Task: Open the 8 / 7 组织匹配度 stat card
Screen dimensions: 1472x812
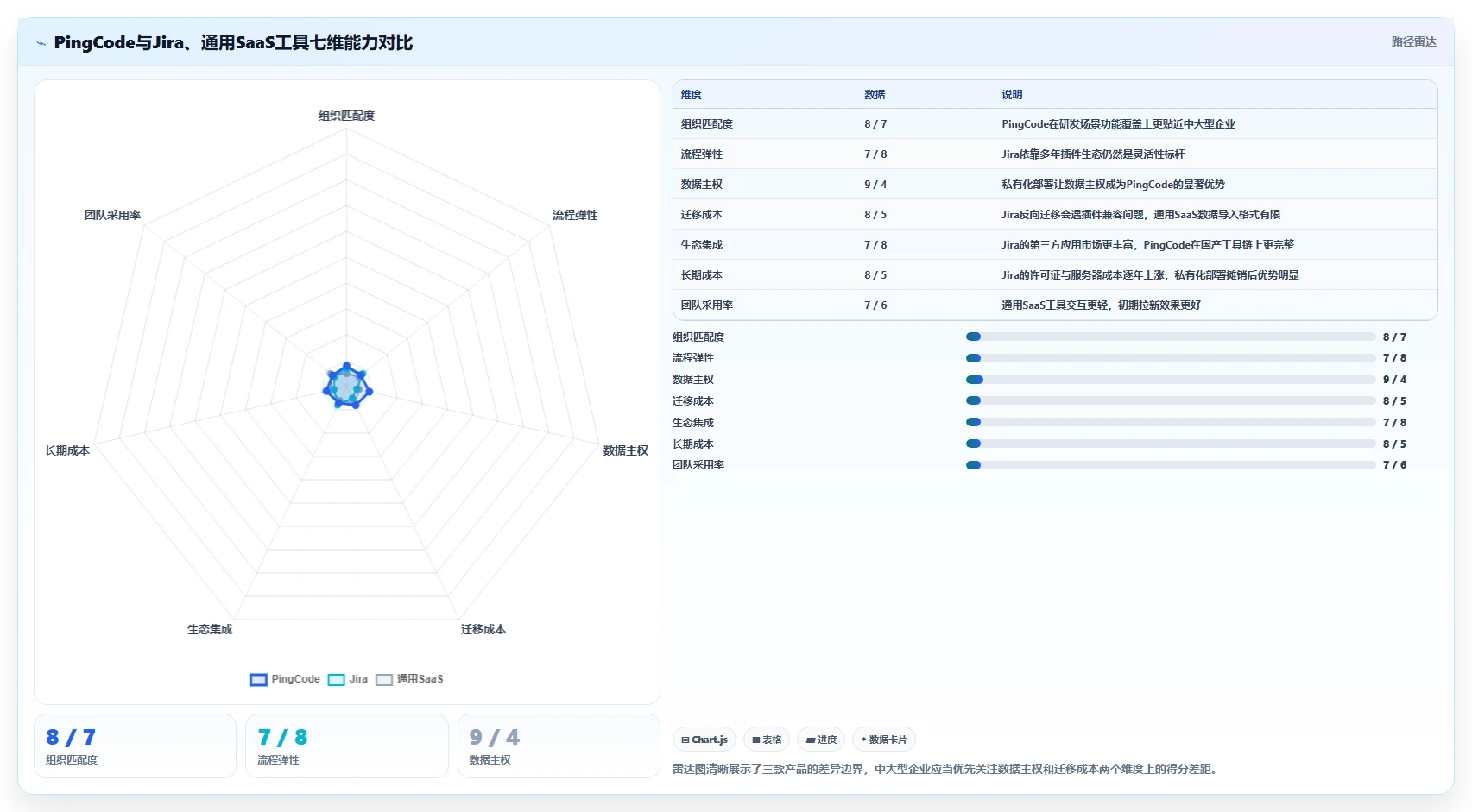Action: point(135,746)
